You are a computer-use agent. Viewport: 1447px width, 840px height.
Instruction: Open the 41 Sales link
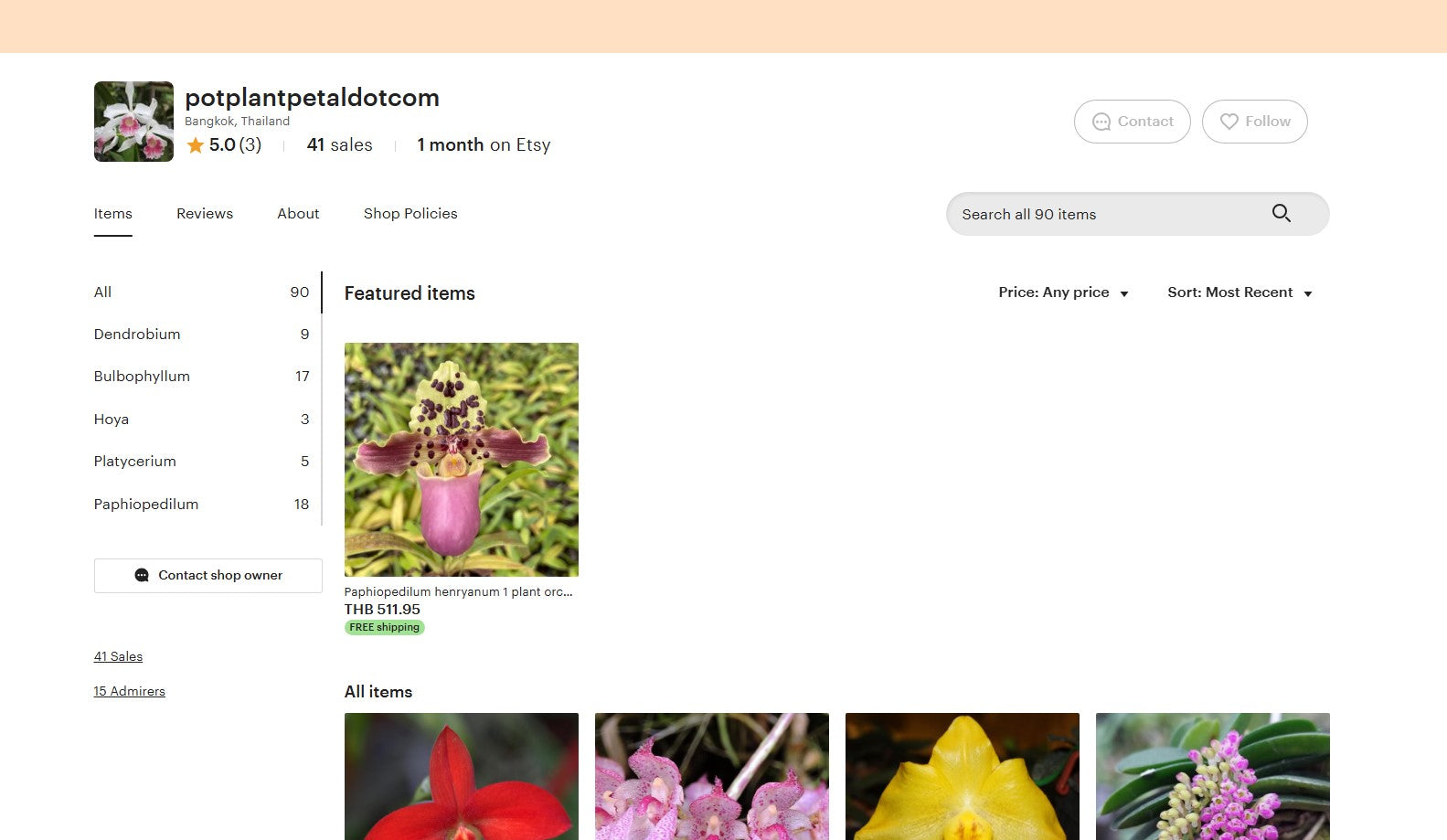click(118, 656)
